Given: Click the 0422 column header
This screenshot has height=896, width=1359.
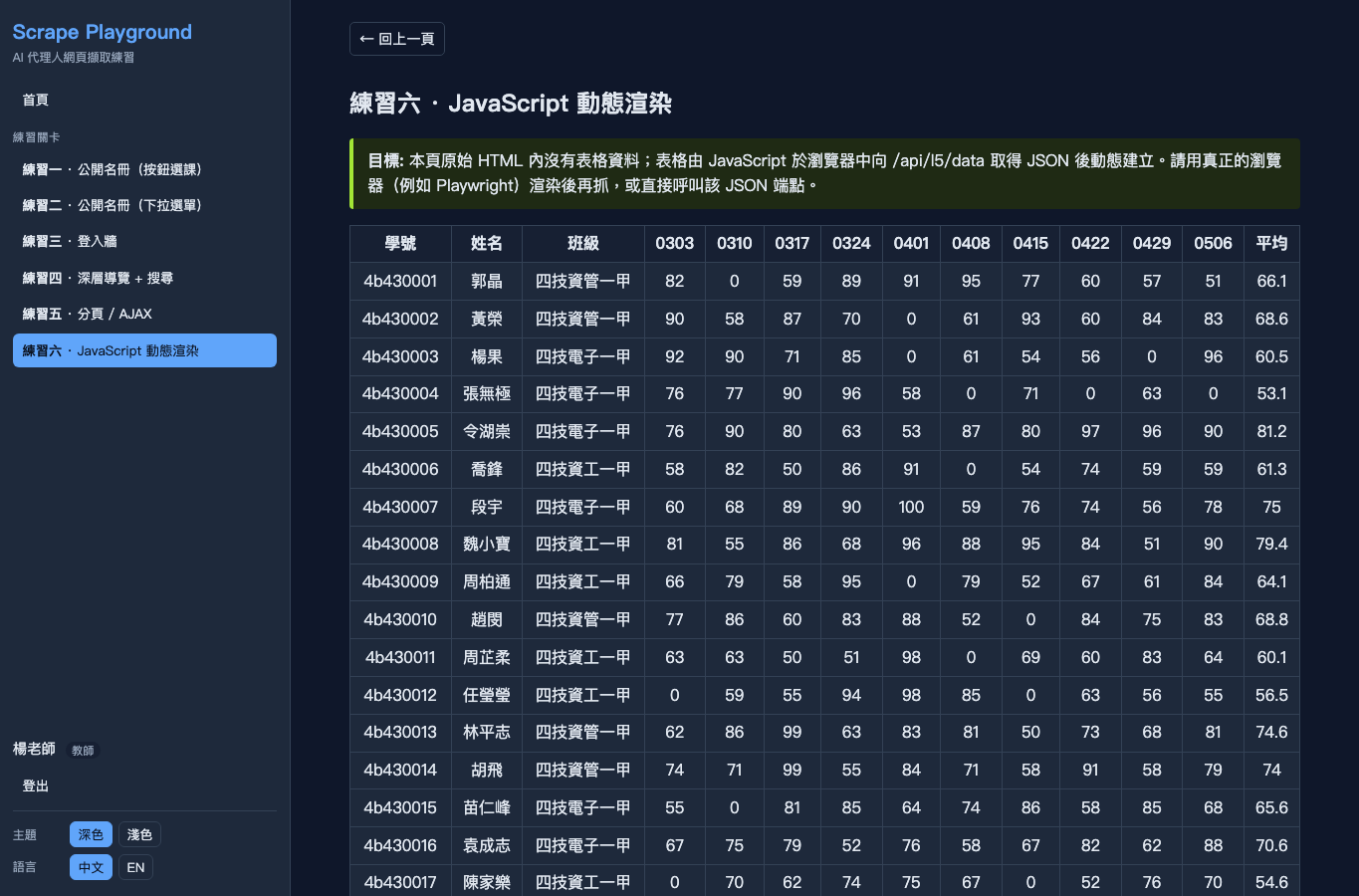Looking at the screenshot, I should (1091, 243).
